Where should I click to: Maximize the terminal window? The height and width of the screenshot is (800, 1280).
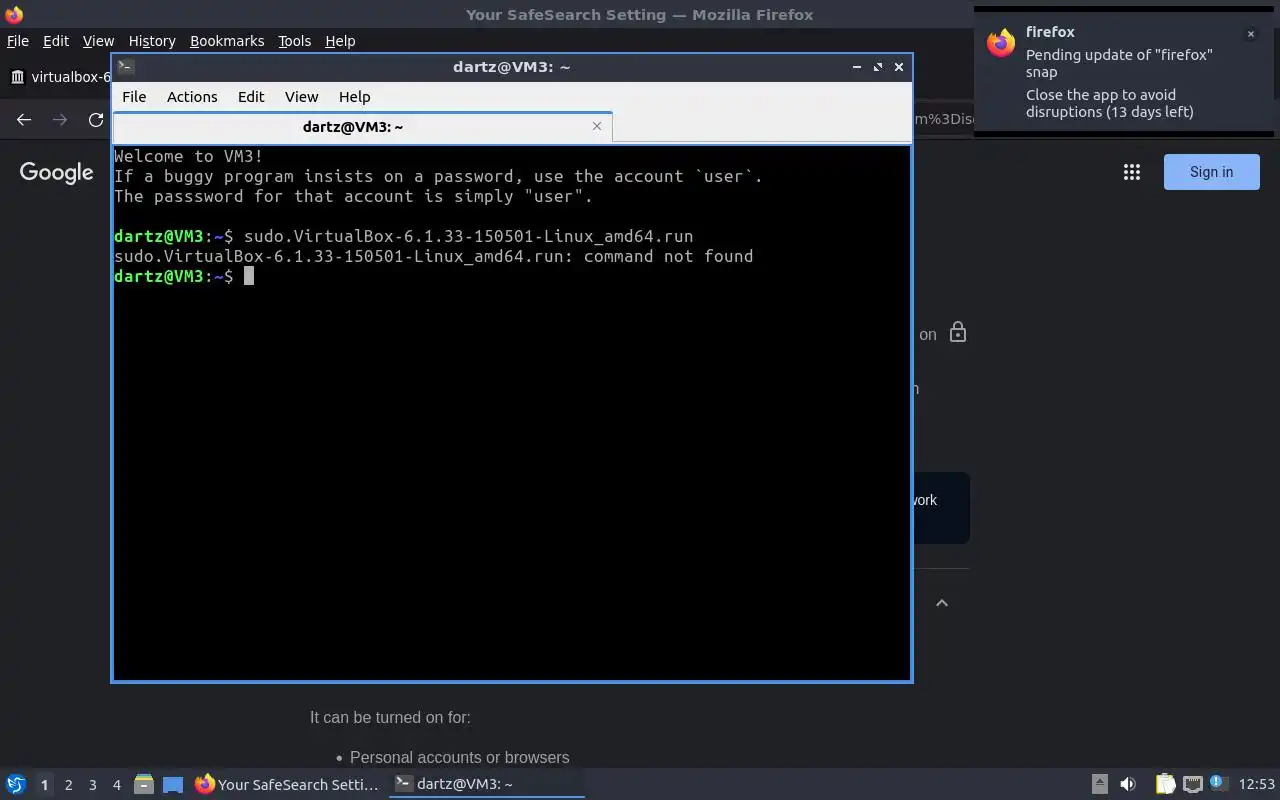(x=878, y=67)
